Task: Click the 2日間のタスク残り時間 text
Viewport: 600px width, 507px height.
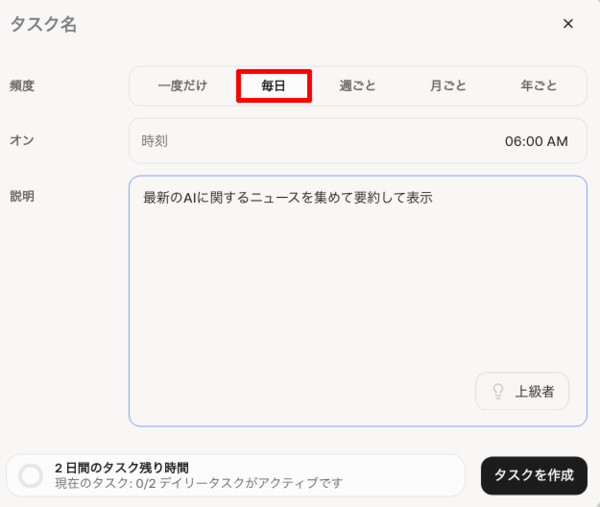Action: [x=122, y=468]
